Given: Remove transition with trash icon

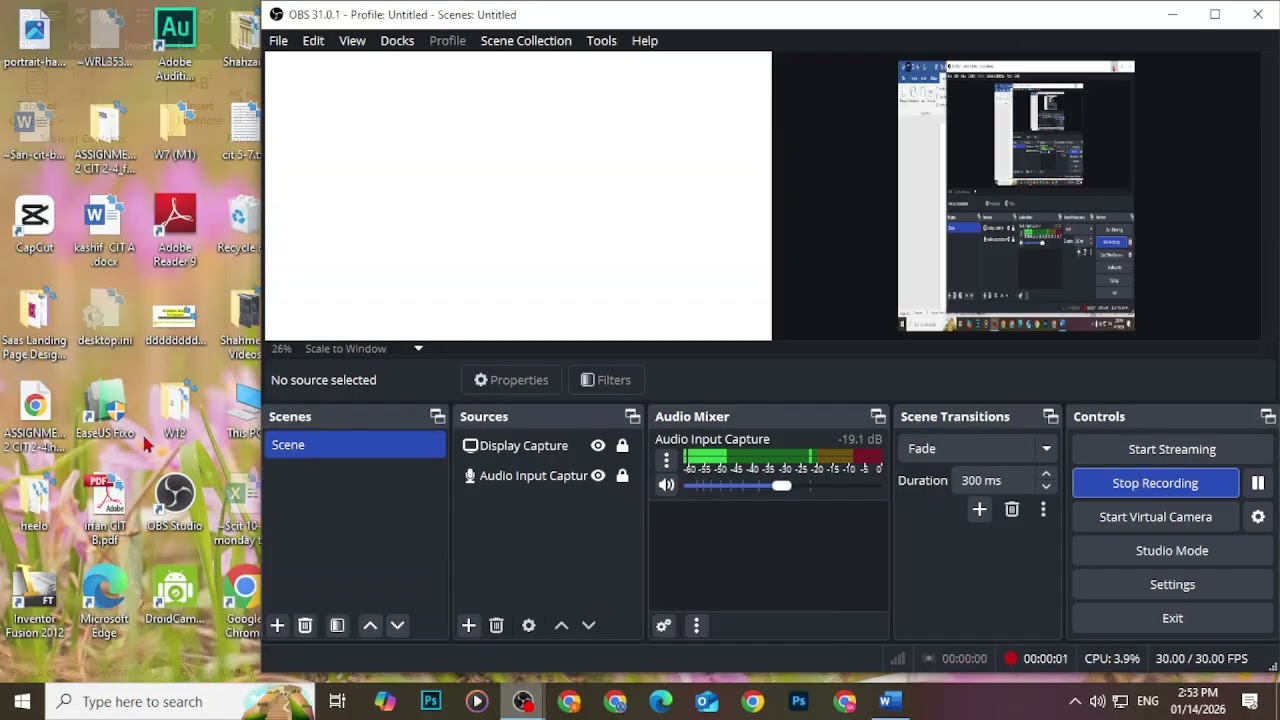Looking at the screenshot, I should tap(1011, 510).
